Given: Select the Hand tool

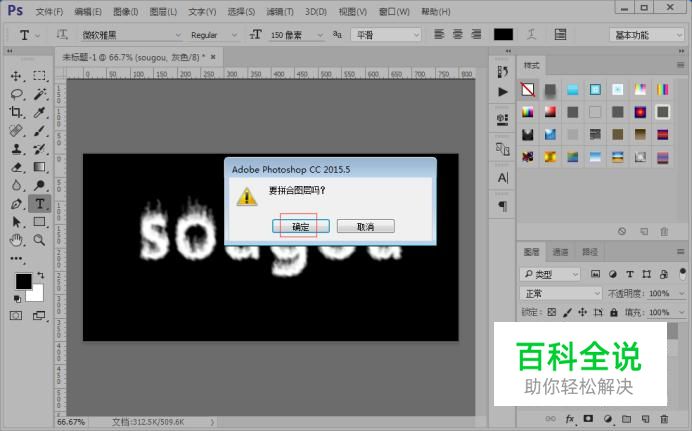Looking at the screenshot, I should point(16,240).
